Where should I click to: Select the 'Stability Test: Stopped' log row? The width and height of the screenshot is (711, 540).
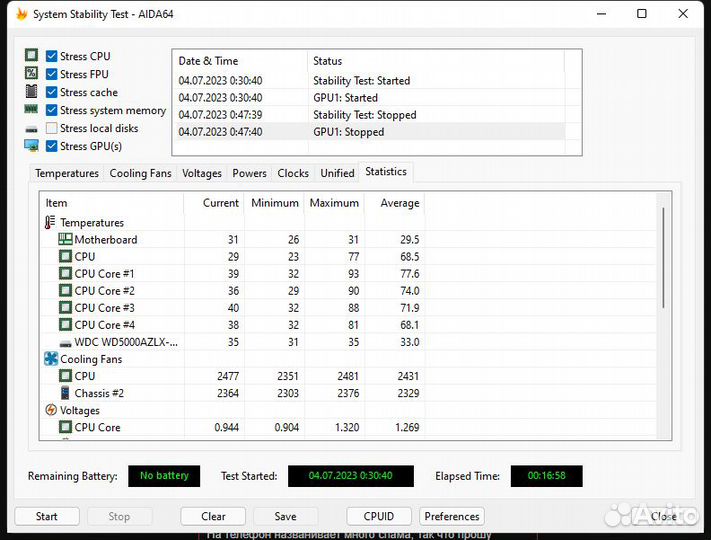(x=369, y=115)
